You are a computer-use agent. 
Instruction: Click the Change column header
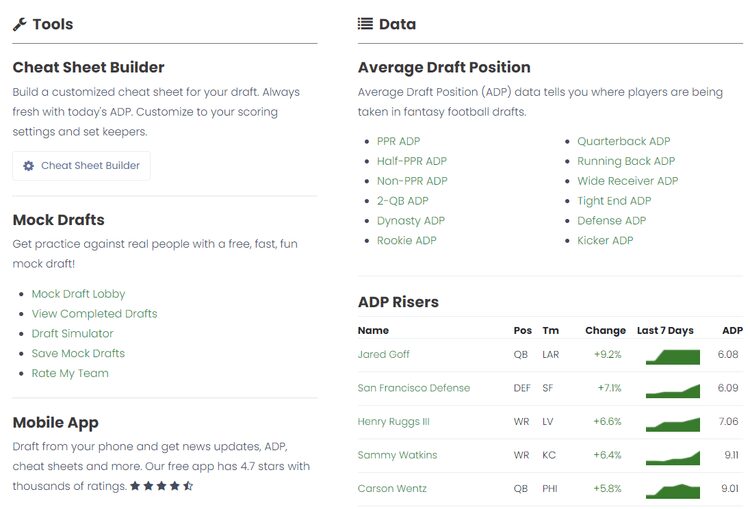tap(605, 331)
